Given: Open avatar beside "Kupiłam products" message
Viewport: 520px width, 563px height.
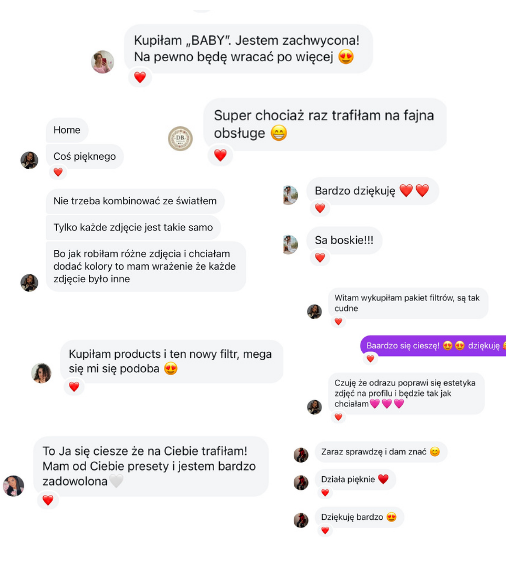Looking at the screenshot, I should click(41, 373).
